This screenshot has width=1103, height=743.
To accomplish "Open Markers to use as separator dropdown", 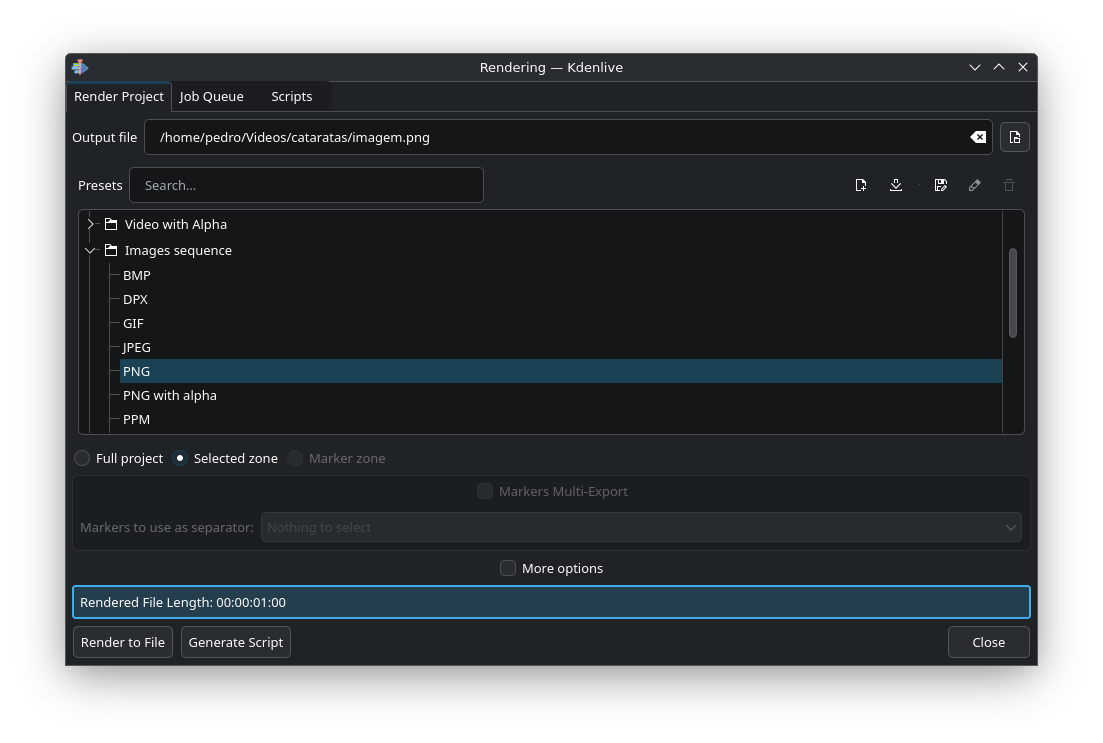I will click(x=640, y=527).
